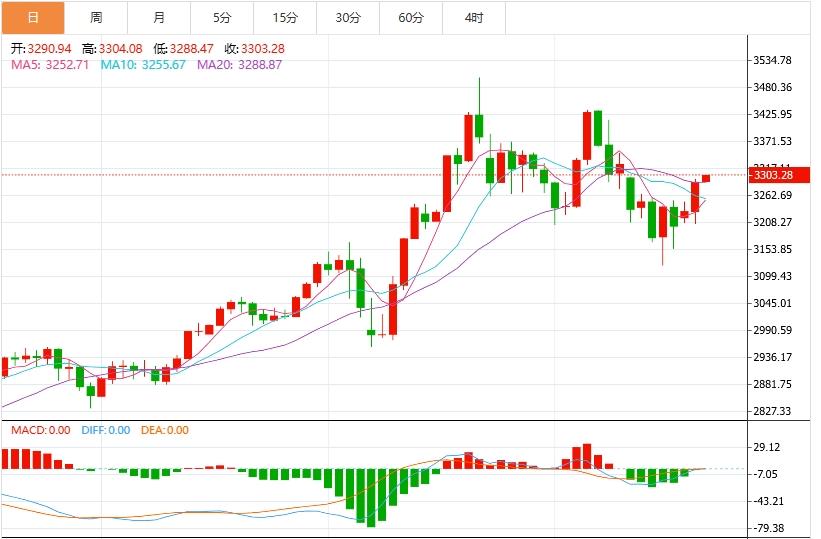
Task: Click the MA5 indicator label
Action: pyautogui.click(x=50, y=64)
